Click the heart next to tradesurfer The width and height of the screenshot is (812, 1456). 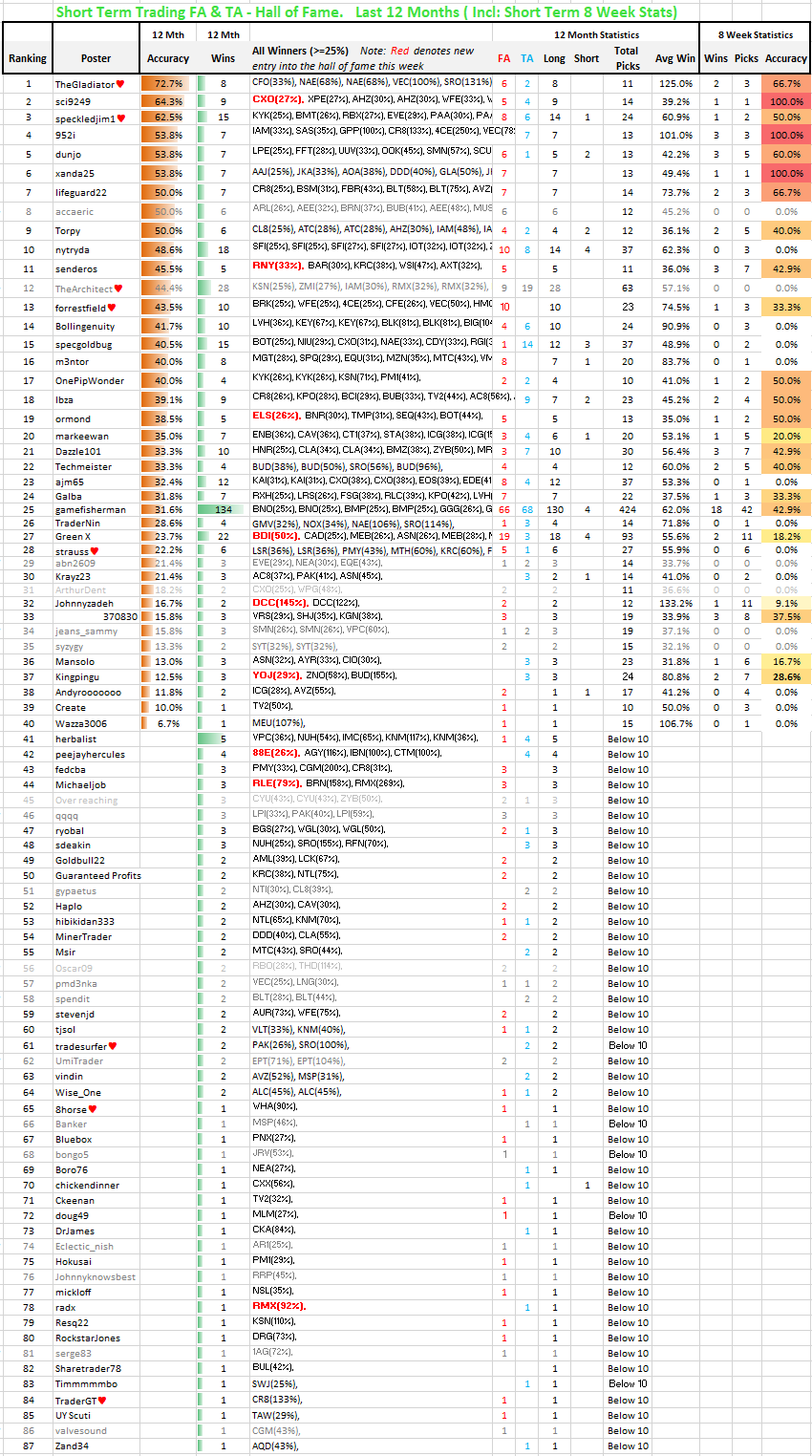[113, 1046]
